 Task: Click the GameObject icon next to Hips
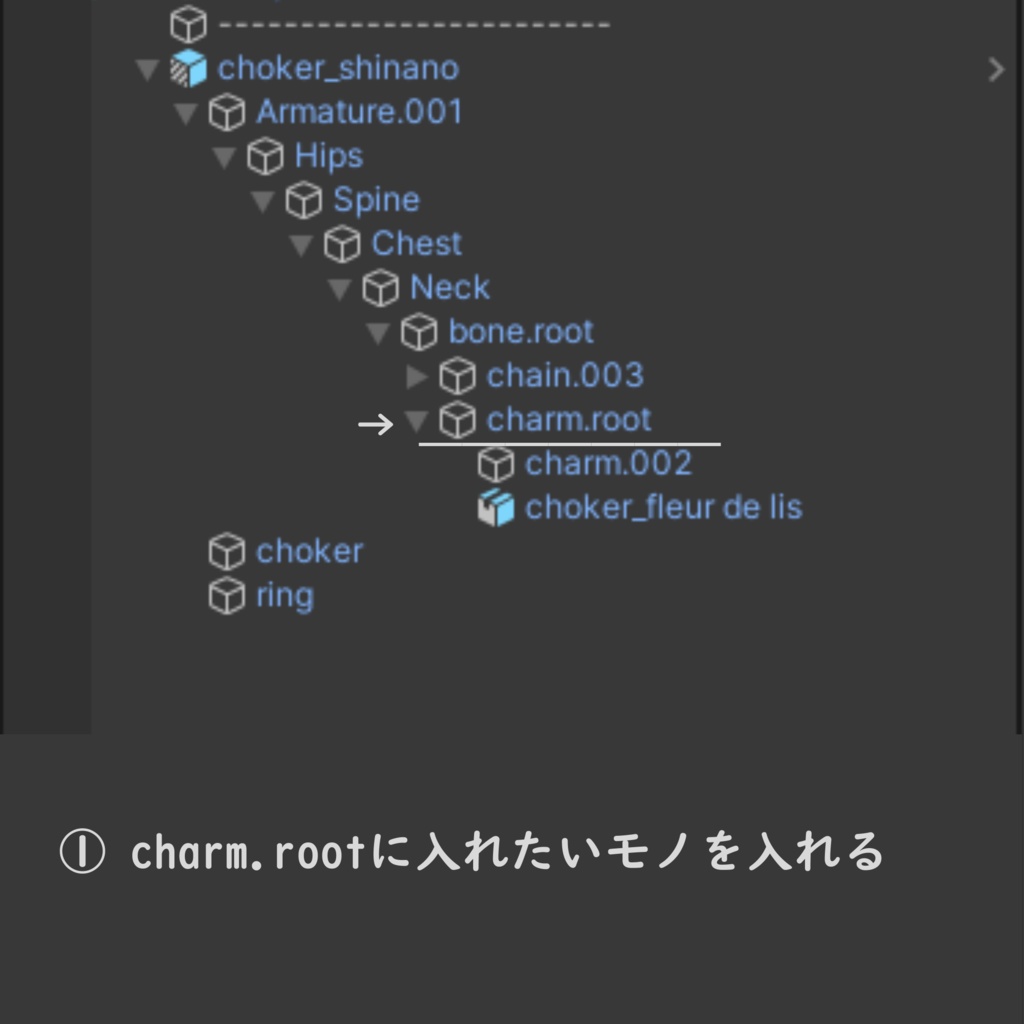coord(265,156)
